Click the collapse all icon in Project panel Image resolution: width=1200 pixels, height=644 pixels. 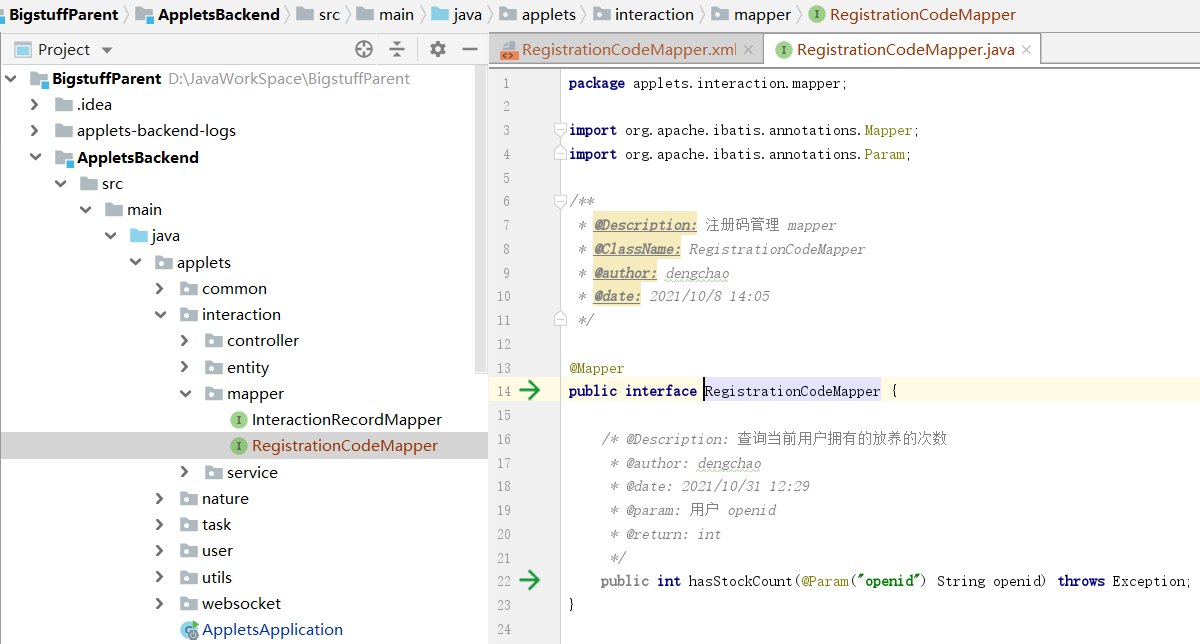click(397, 49)
